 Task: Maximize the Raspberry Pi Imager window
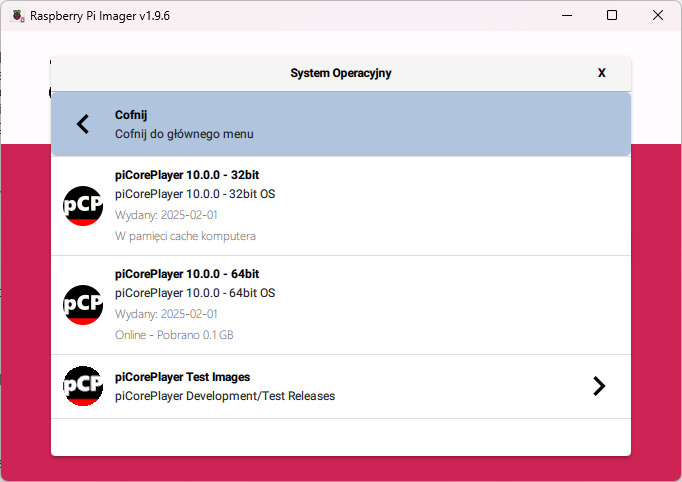pos(612,16)
